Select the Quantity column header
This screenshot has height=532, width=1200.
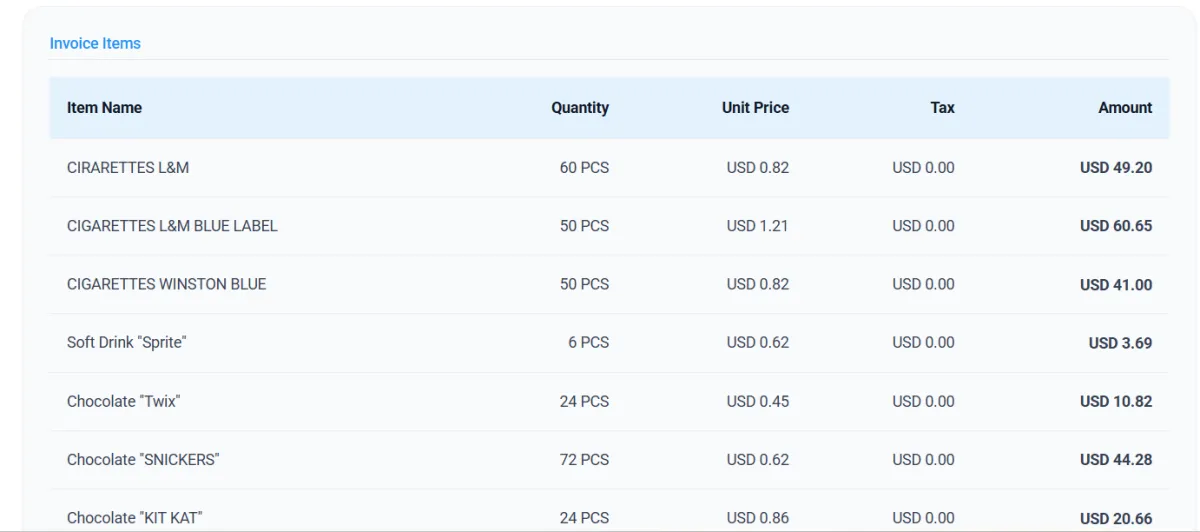pyautogui.click(x=580, y=107)
